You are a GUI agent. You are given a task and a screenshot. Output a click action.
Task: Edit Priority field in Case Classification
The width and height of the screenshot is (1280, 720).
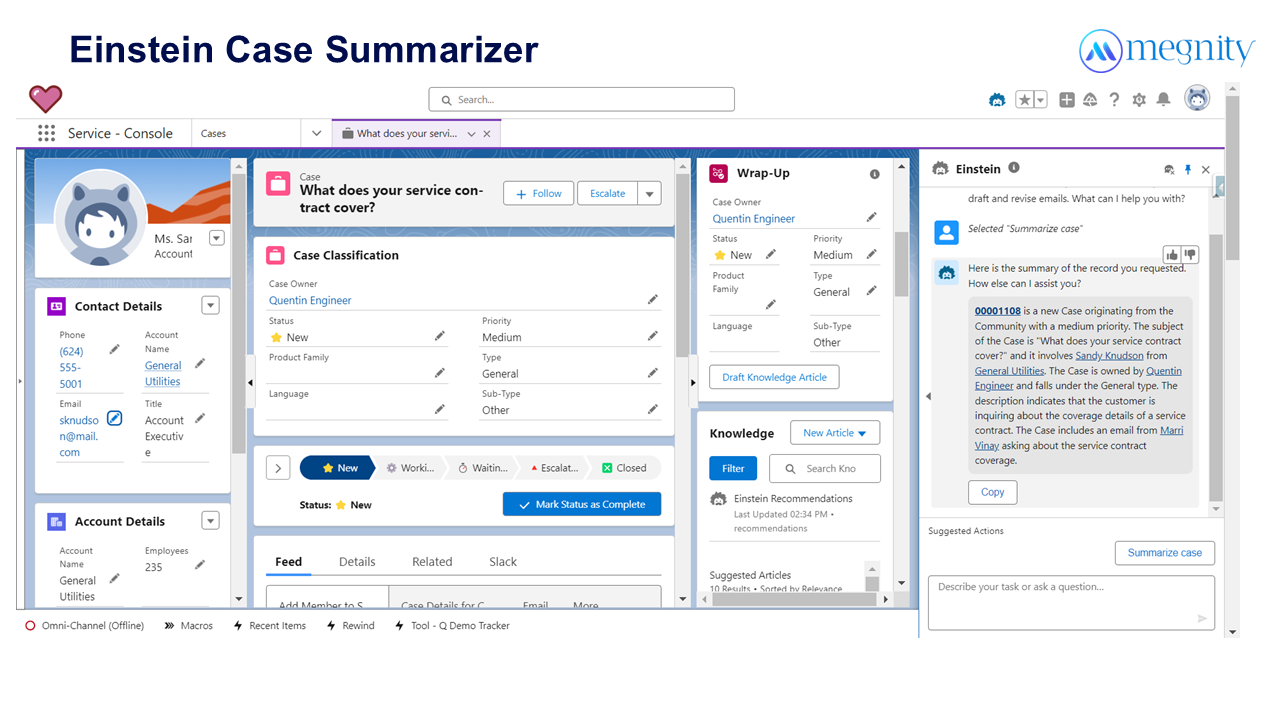pos(653,336)
